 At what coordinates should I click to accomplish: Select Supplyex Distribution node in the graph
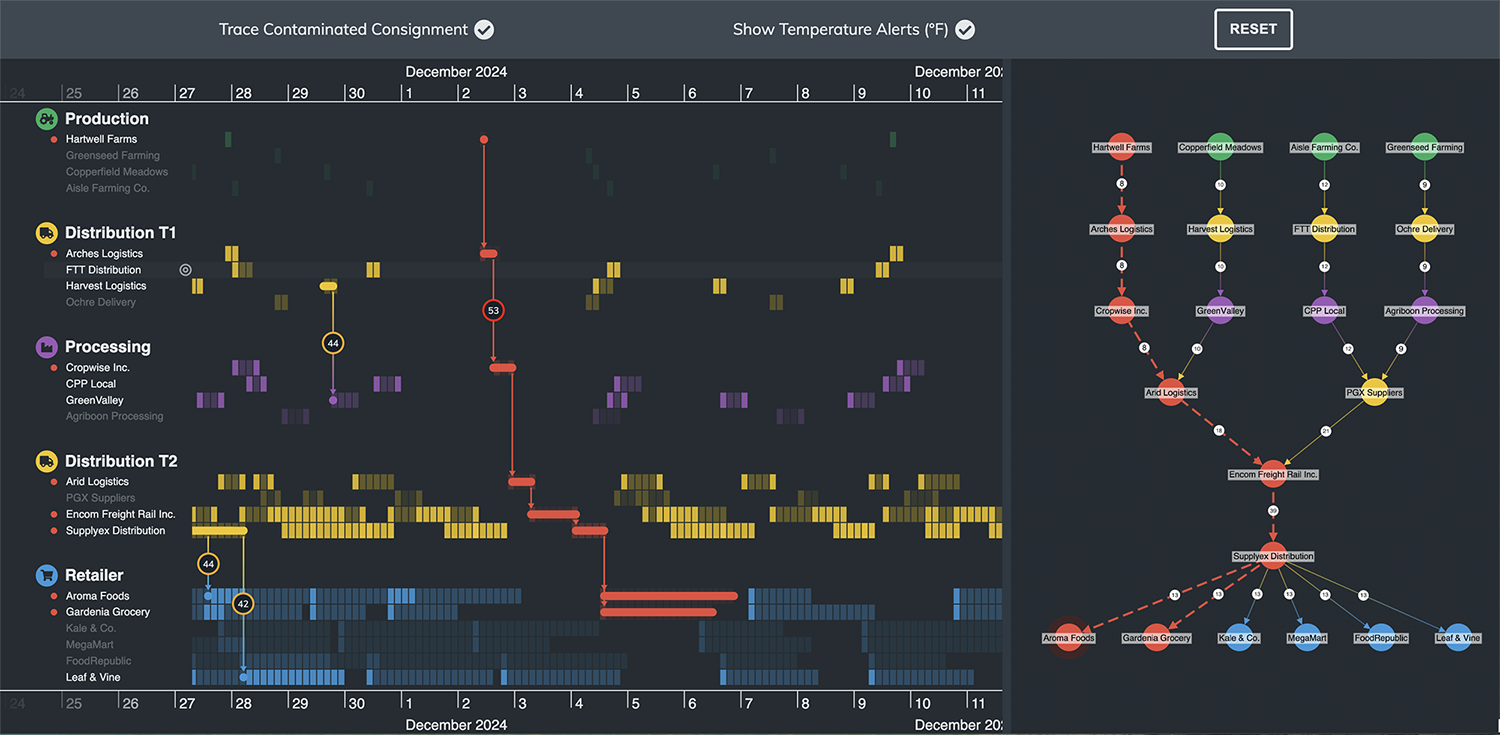(x=1273, y=556)
